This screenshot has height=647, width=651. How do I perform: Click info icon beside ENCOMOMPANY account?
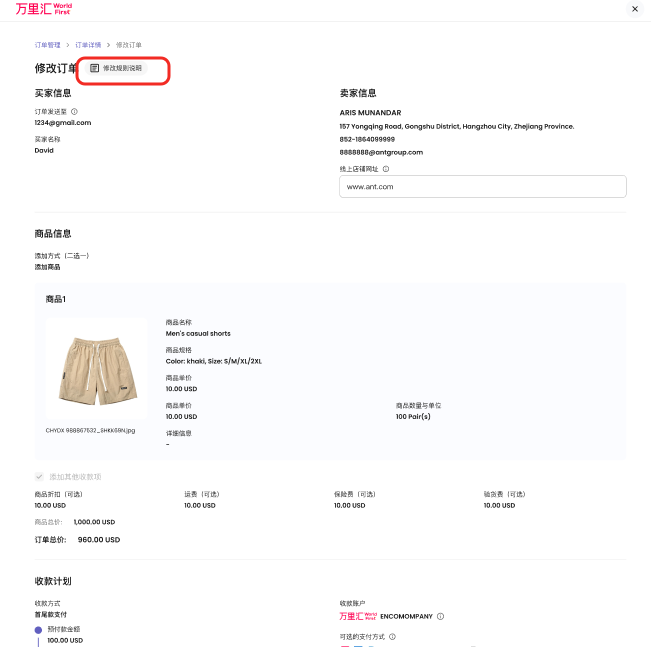[x=440, y=616]
